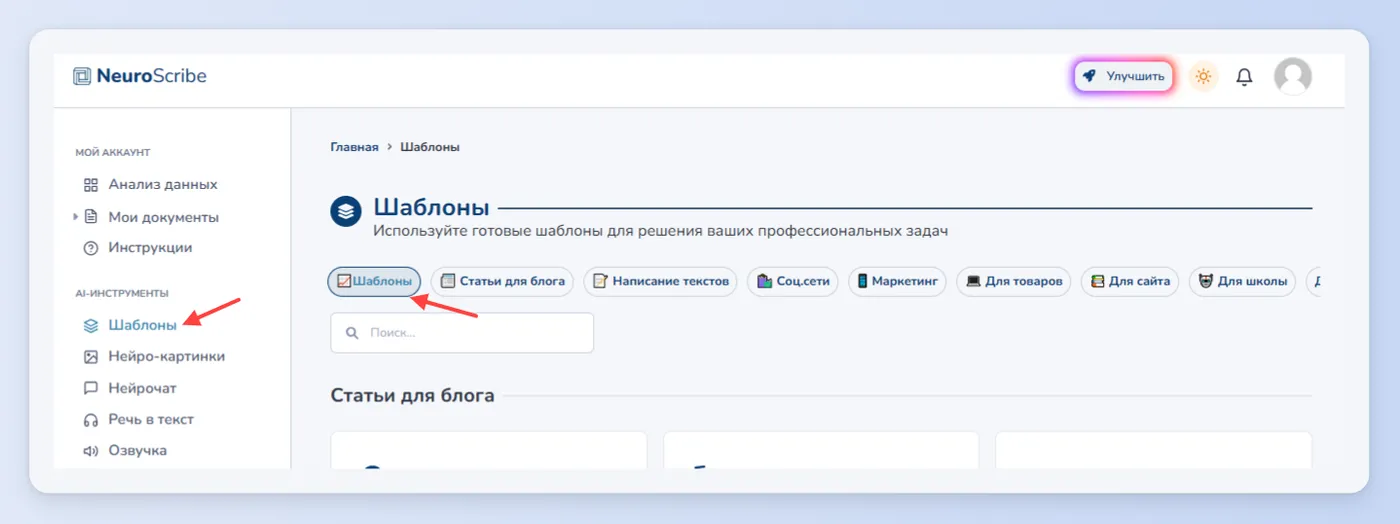Open notifications bell icon
This screenshot has height=524, width=1400.
point(1244,77)
